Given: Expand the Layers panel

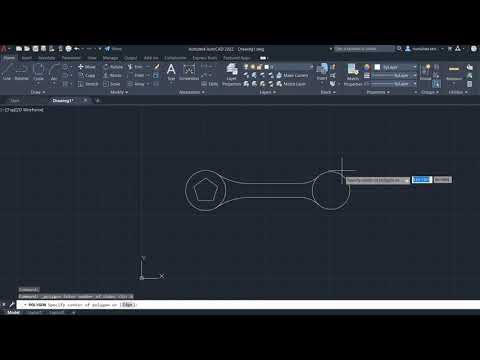Looking at the screenshot, I should pyautogui.click(x=267, y=92).
